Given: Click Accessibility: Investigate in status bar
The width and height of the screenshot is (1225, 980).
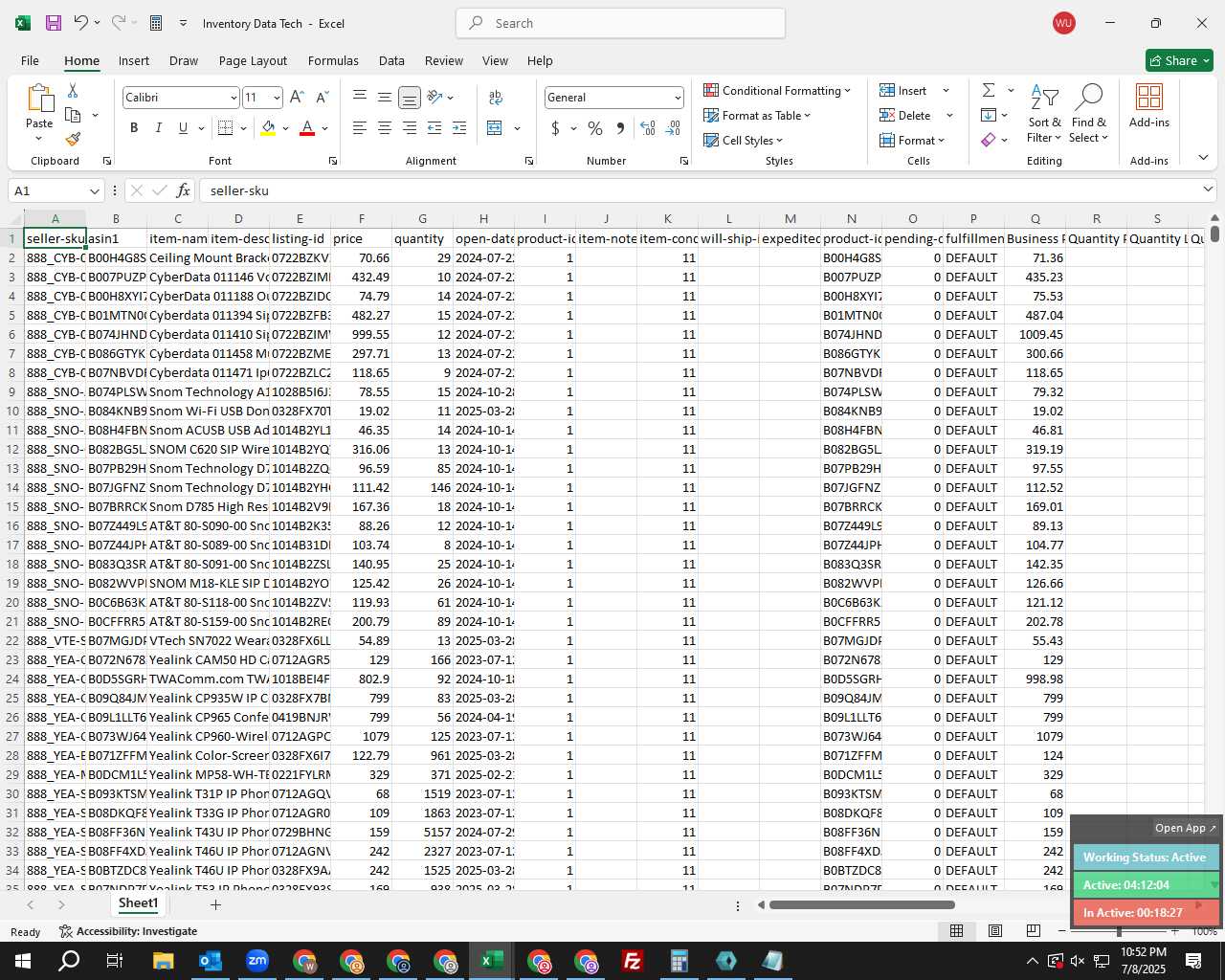Looking at the screenshot, I should 128,931.
